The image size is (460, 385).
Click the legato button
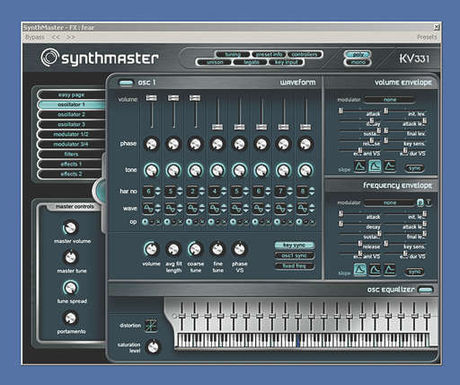251,62
